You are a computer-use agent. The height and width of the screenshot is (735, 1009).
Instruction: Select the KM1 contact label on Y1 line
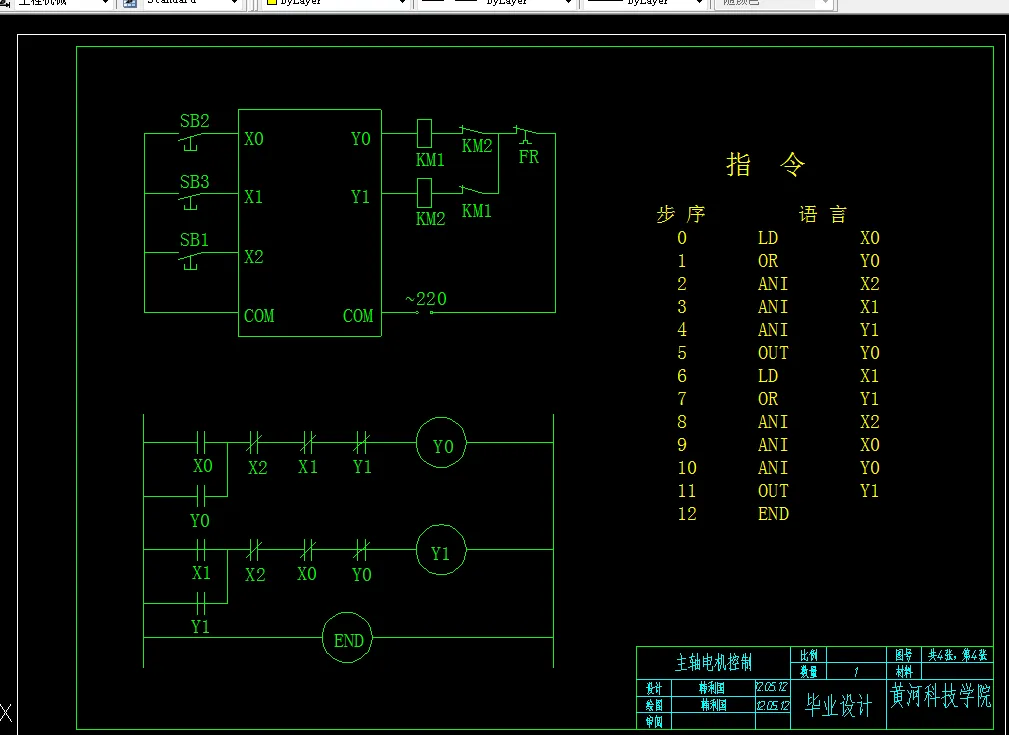pyautogui.click(x=476, y=210)
